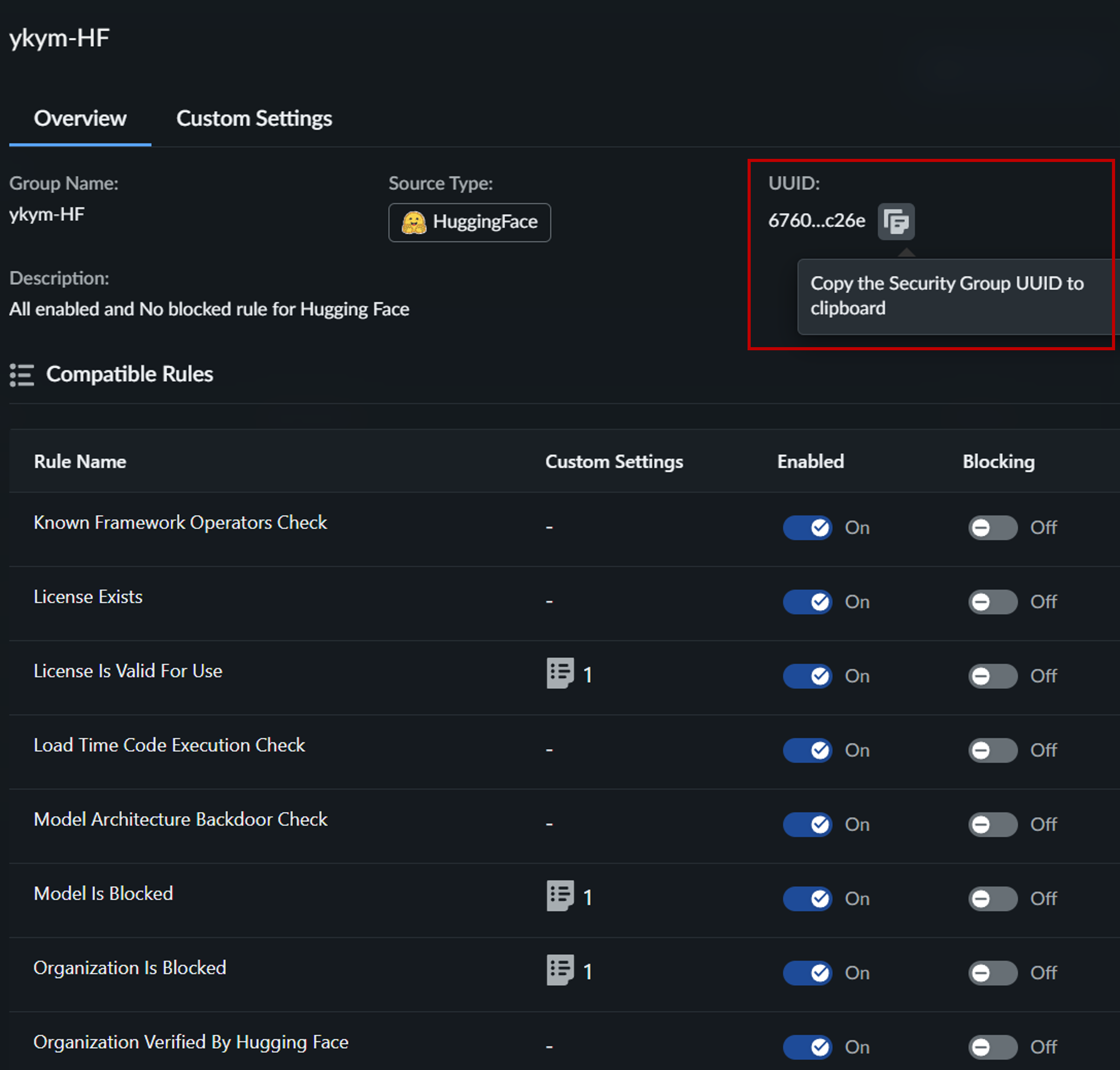The height and width of the screenshot is (1070, 1120).
Task: Click the truncated UUID 6760...c26e text
Action: [816, 221]
